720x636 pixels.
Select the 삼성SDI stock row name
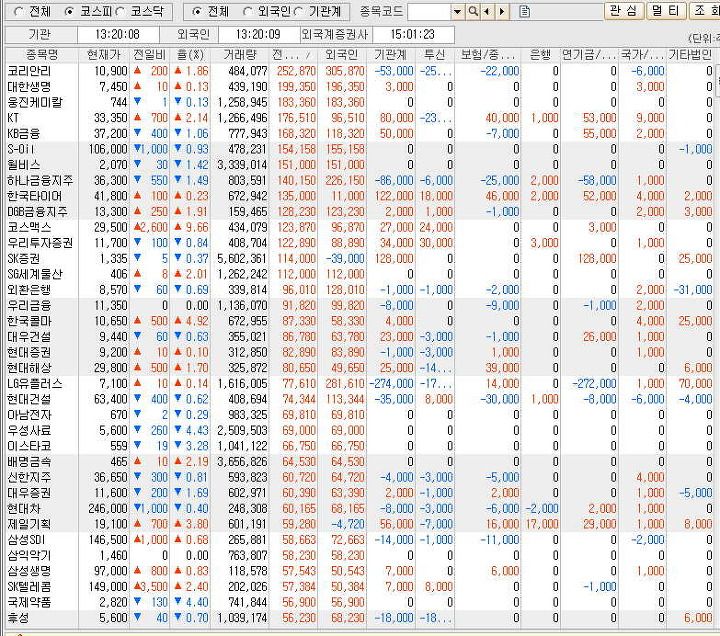click(27, 540)
